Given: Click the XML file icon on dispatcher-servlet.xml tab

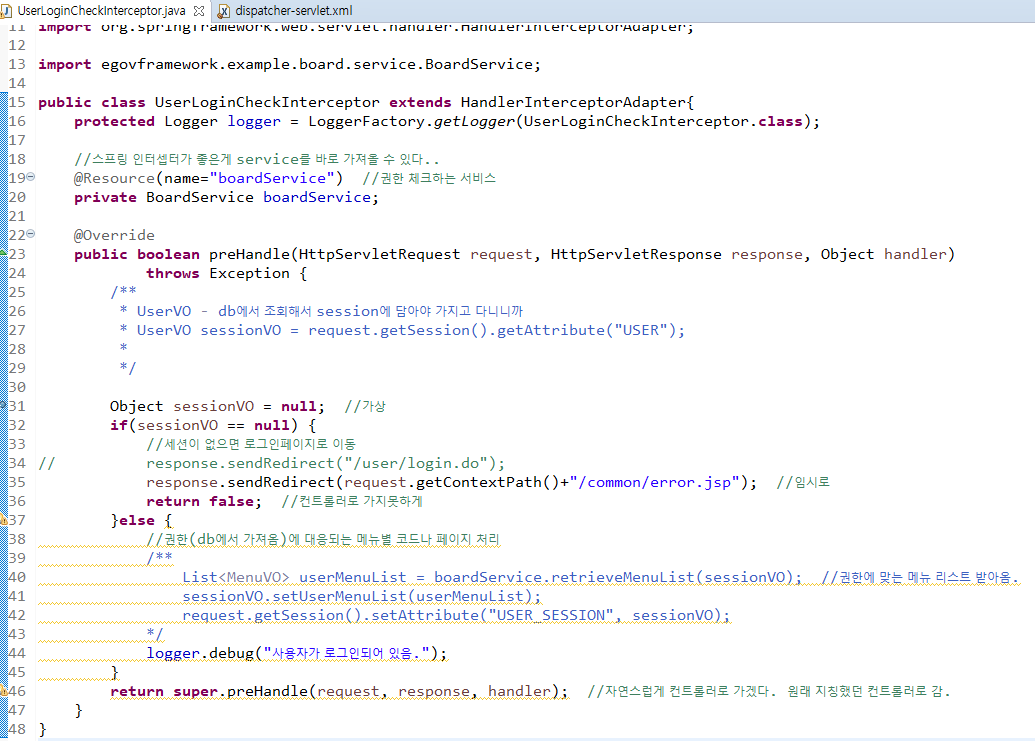Looking at the screenshot, I should click(x=224, y=11).
